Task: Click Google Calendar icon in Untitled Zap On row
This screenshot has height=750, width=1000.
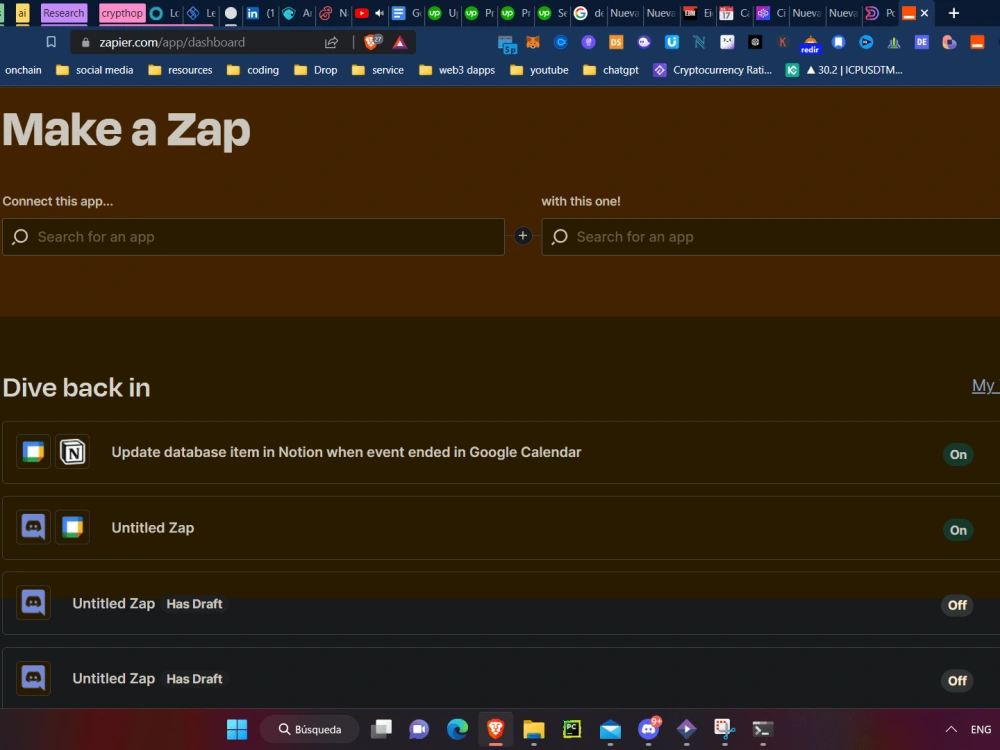Action: click(72, 527)
